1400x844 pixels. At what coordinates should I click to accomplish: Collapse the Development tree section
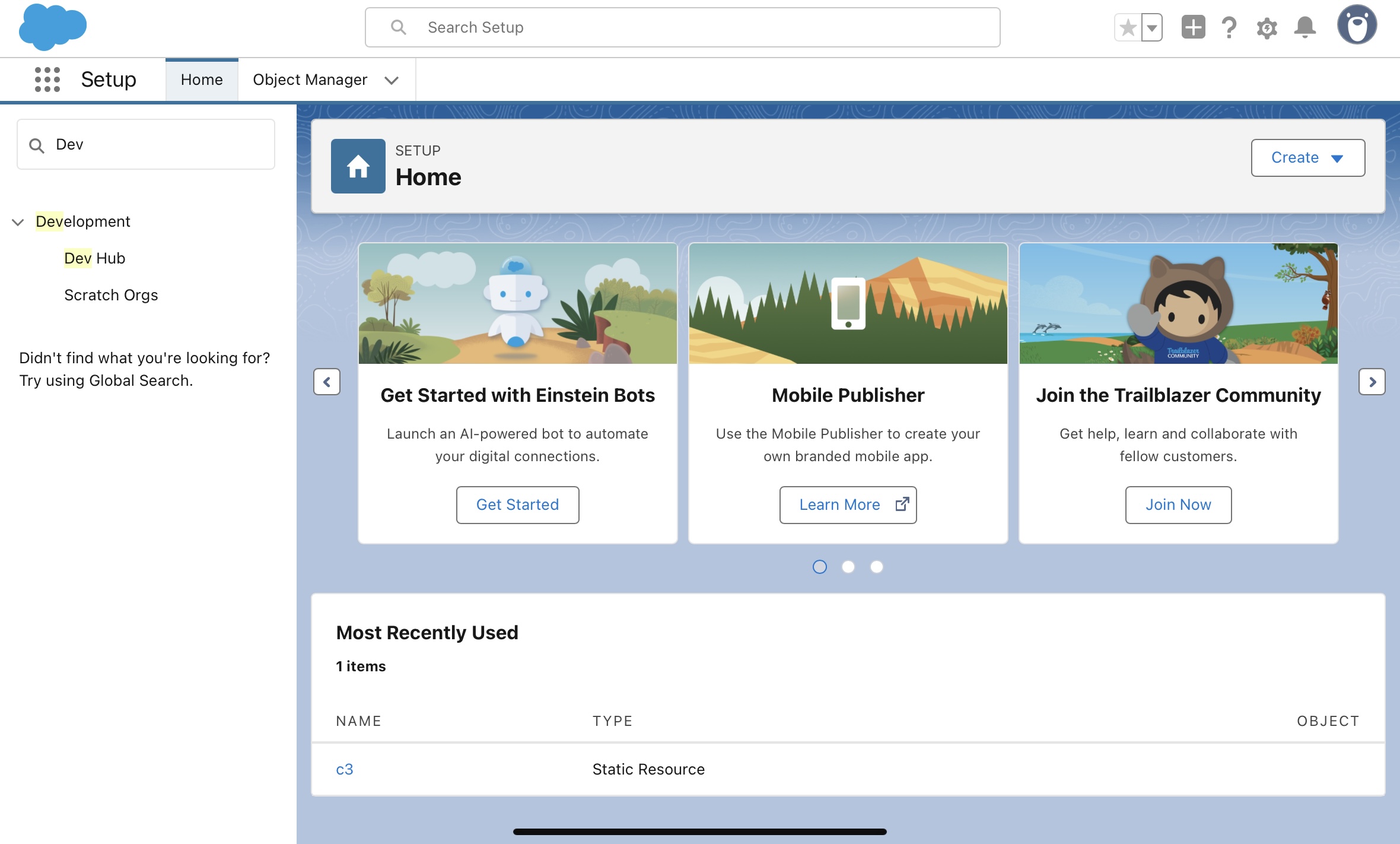tap(18, 222)
